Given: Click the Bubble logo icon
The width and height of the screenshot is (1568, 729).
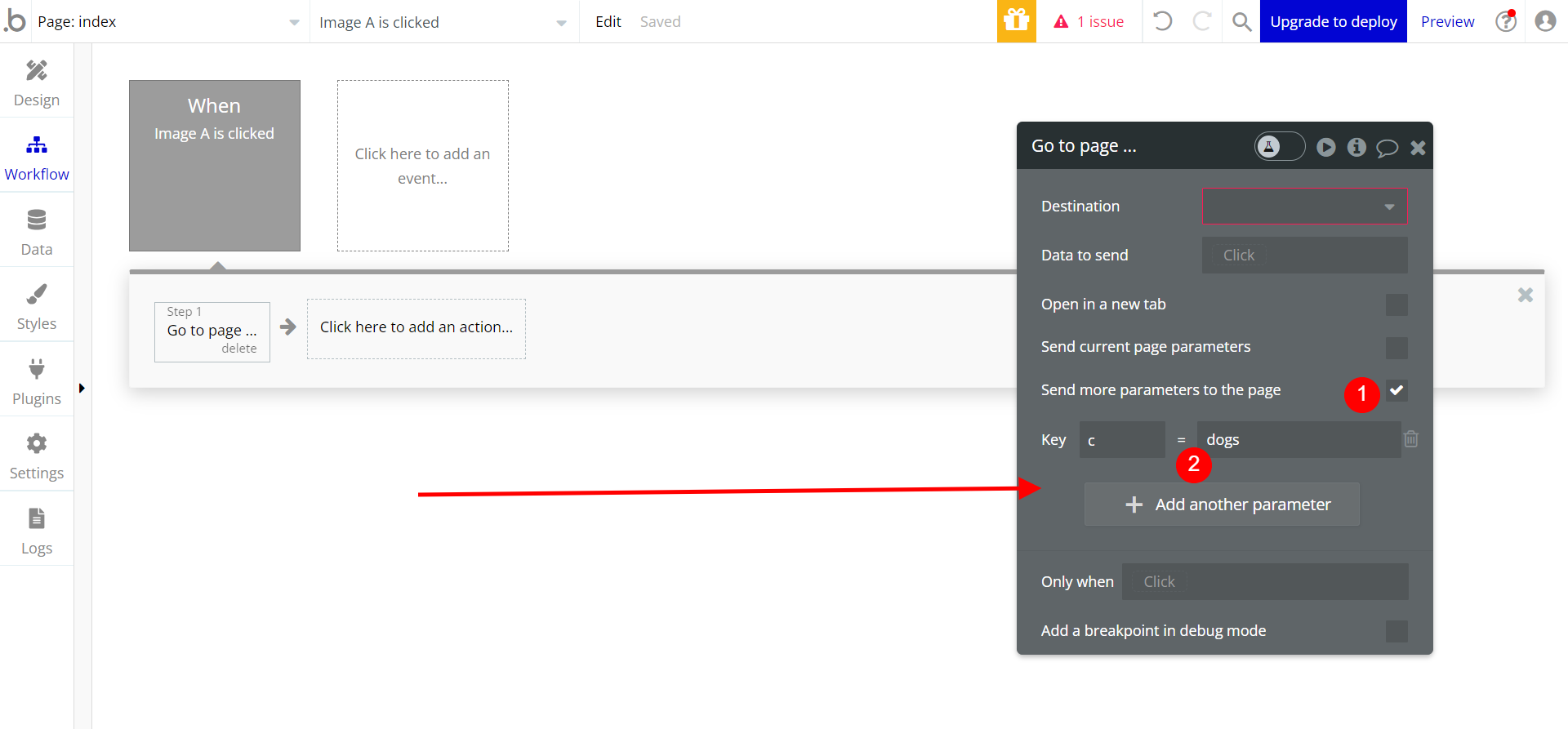Looking at the screenshot, I should [x=15, y=20].
